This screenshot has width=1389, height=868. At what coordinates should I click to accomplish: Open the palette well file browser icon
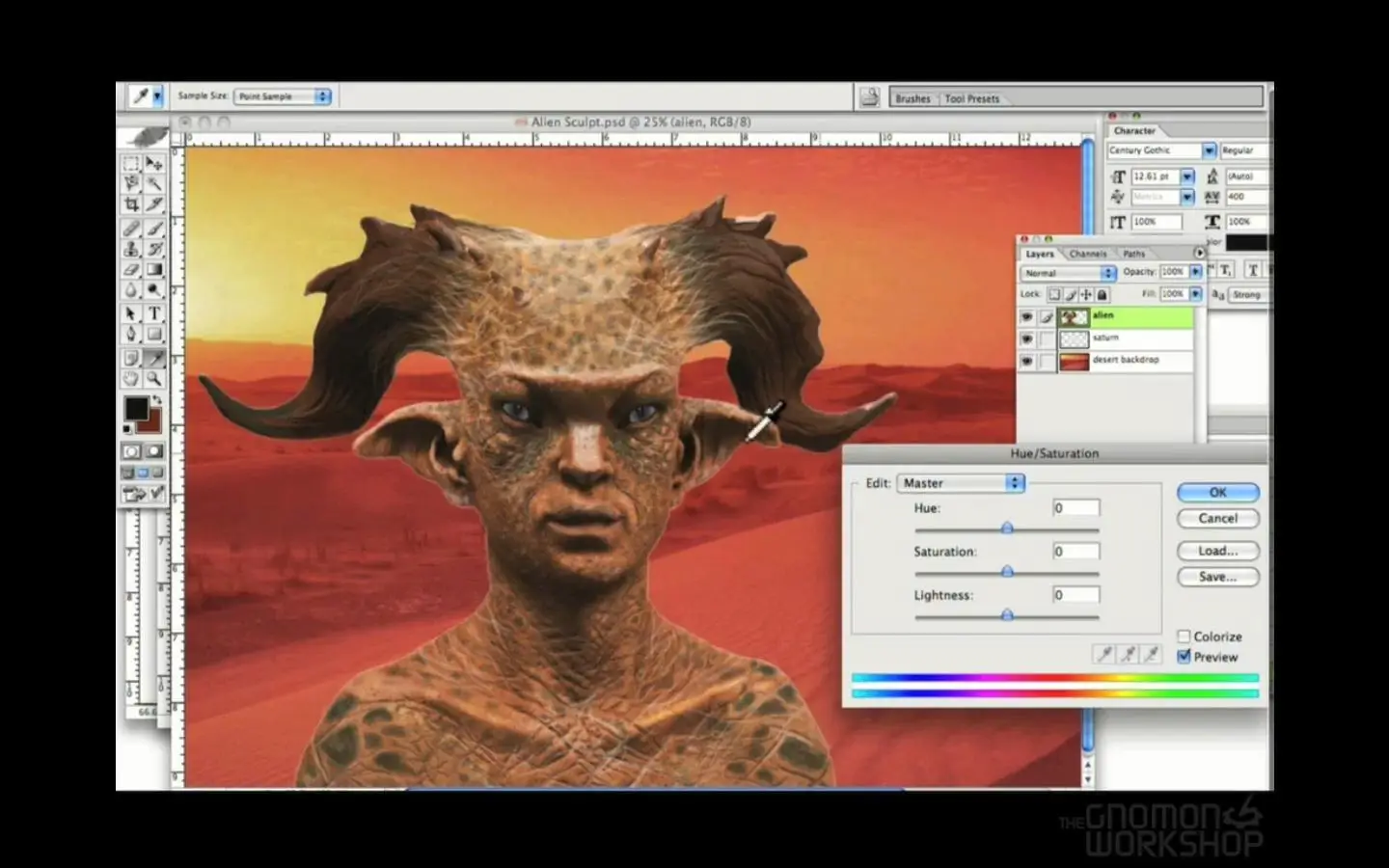point(869,97)
